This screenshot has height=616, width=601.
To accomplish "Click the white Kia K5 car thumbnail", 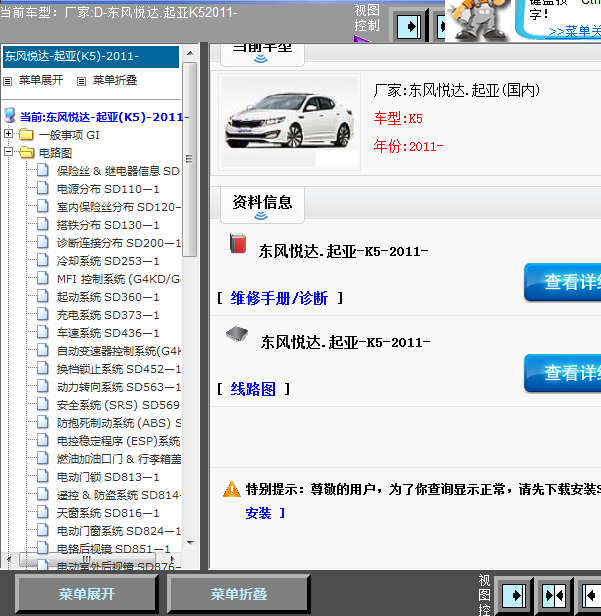I will tap(290, 122).
